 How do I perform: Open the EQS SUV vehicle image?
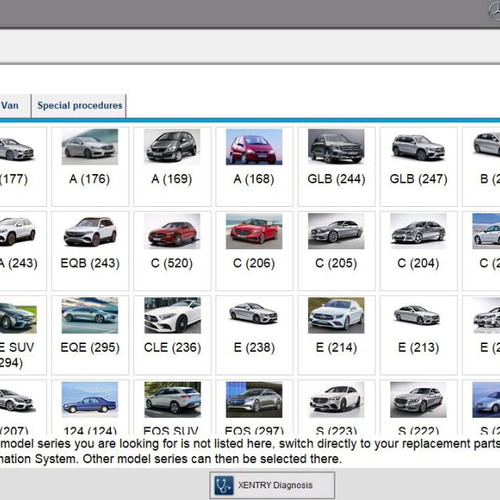click(172, 400)
